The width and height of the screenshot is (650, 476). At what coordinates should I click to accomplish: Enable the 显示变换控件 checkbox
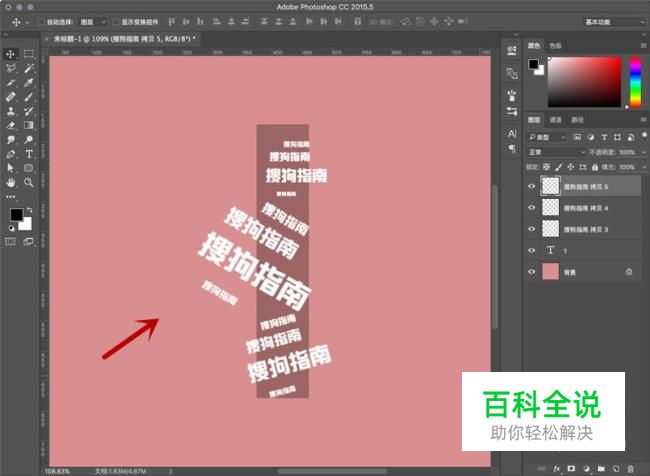pyautogui.click(x=116, y=22)
